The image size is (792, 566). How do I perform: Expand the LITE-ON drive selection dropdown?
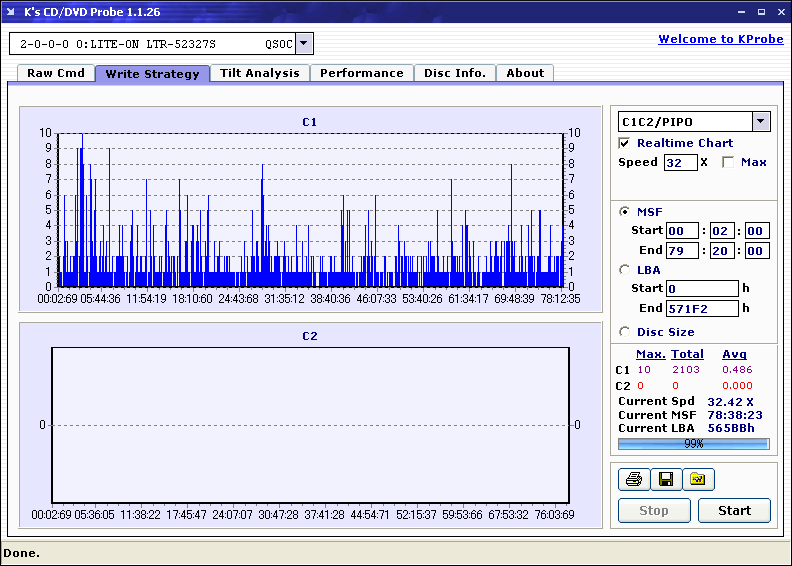coord(304,44)
